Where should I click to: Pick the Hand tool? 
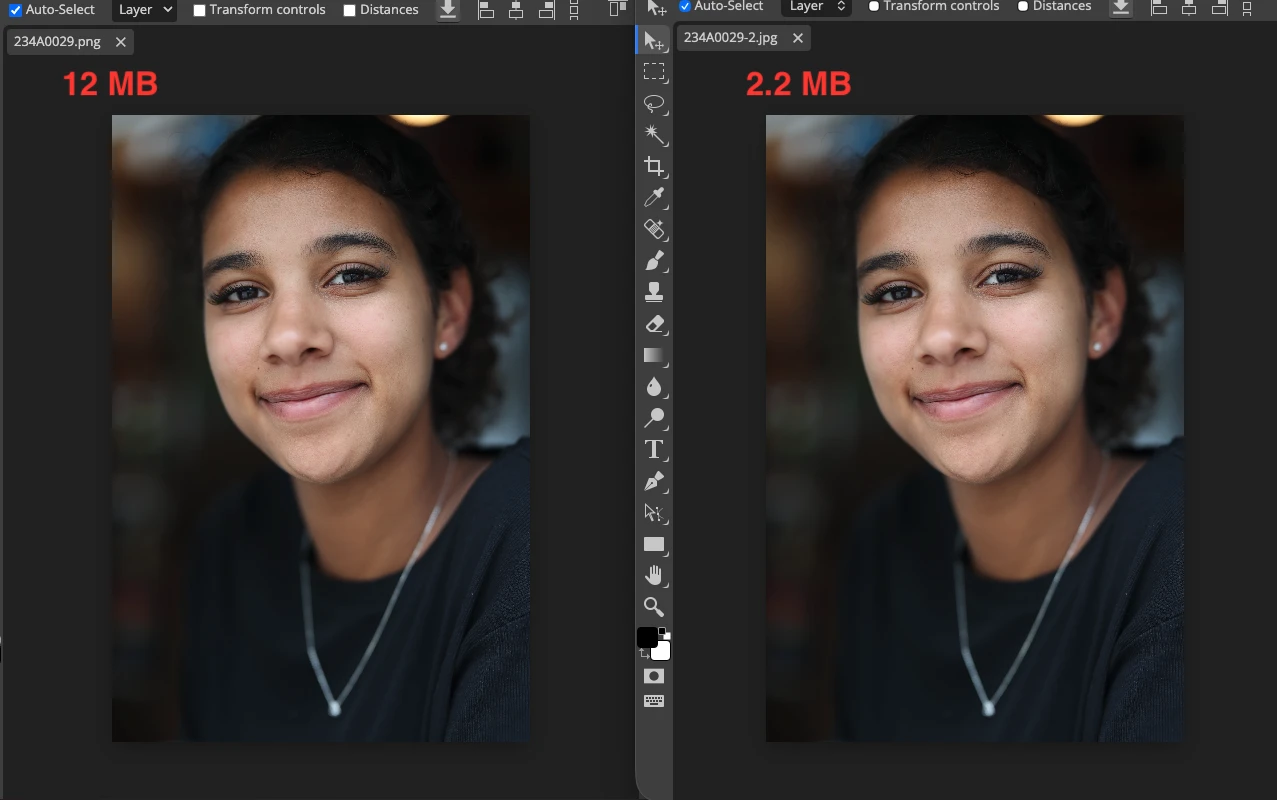point(654,575)
